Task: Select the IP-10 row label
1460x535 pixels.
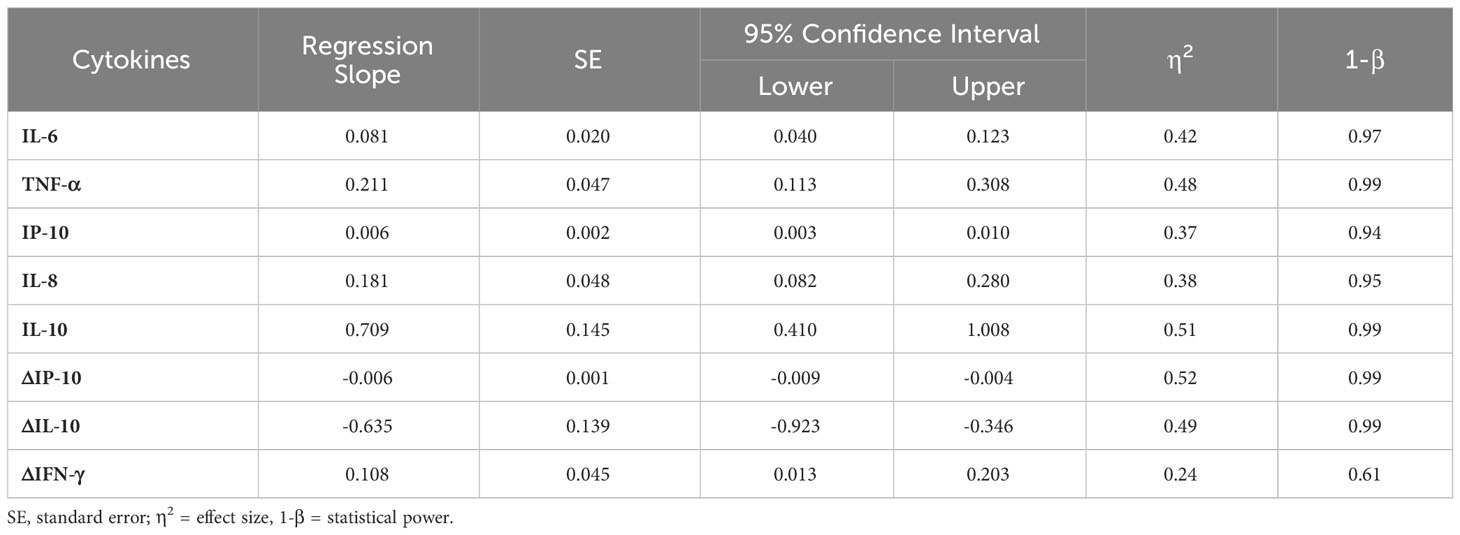Action: point(46,232)
